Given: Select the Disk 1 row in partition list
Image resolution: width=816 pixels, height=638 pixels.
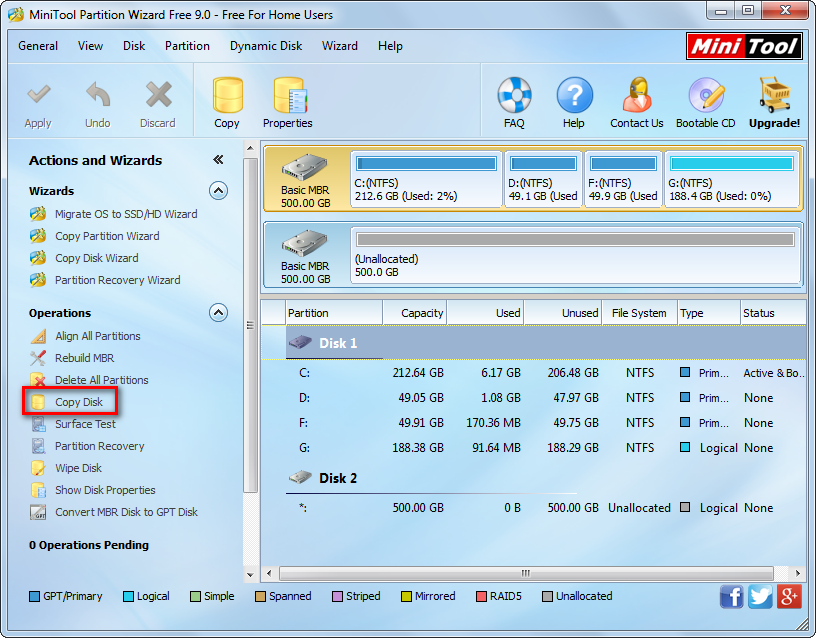Looking at the screenshot, I should point(533,343).
